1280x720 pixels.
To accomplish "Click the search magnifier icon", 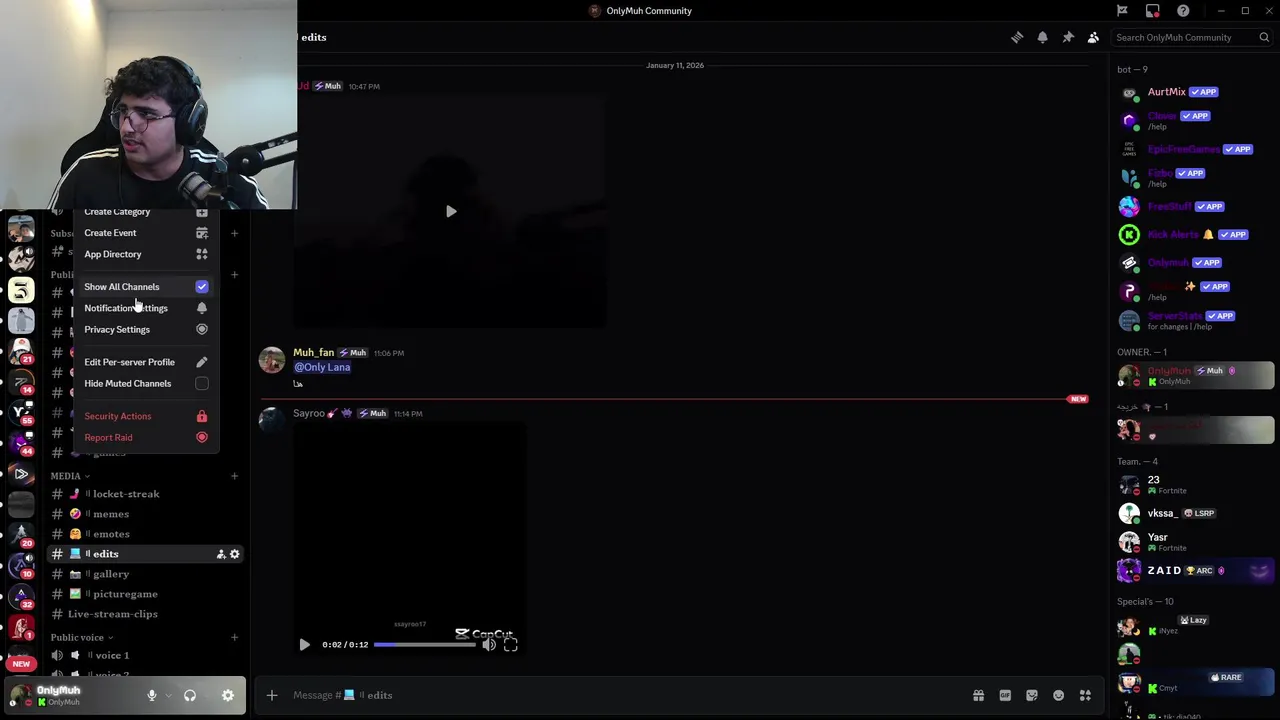I will click(x=1264, y=37).
